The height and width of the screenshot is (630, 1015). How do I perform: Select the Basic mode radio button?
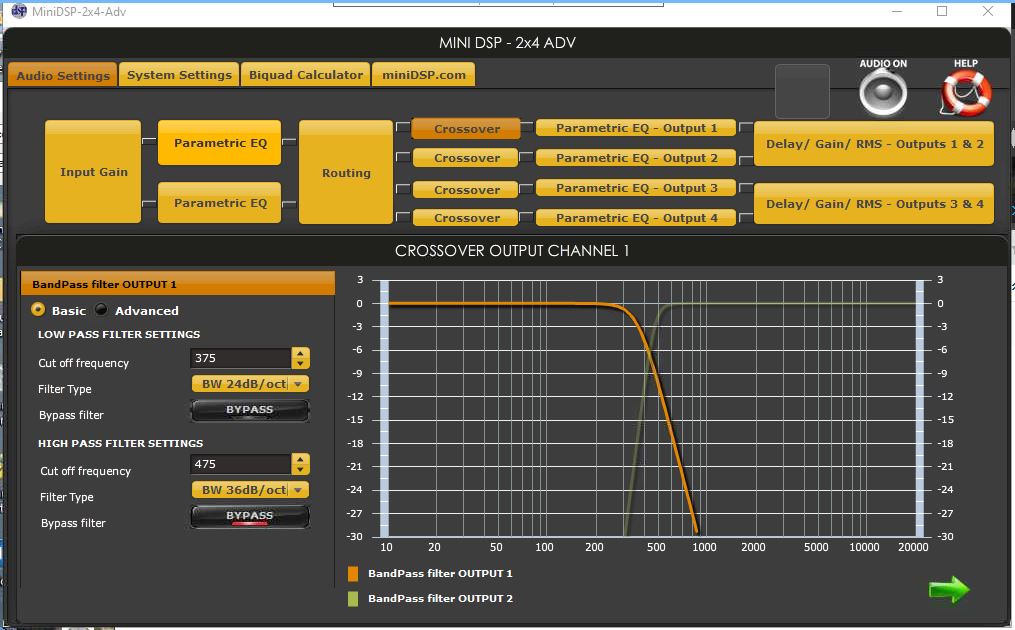pyautogui.click(x=38, y=309)
